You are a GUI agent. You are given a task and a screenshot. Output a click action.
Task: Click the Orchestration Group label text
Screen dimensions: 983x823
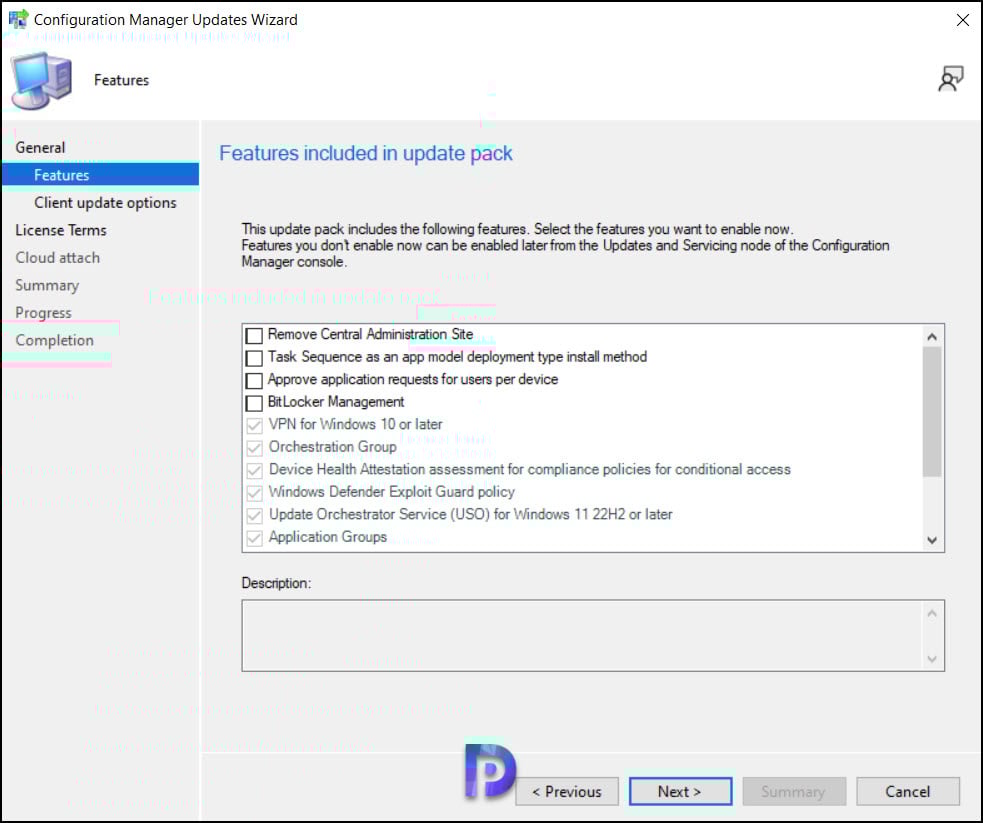tap(332, 447)
